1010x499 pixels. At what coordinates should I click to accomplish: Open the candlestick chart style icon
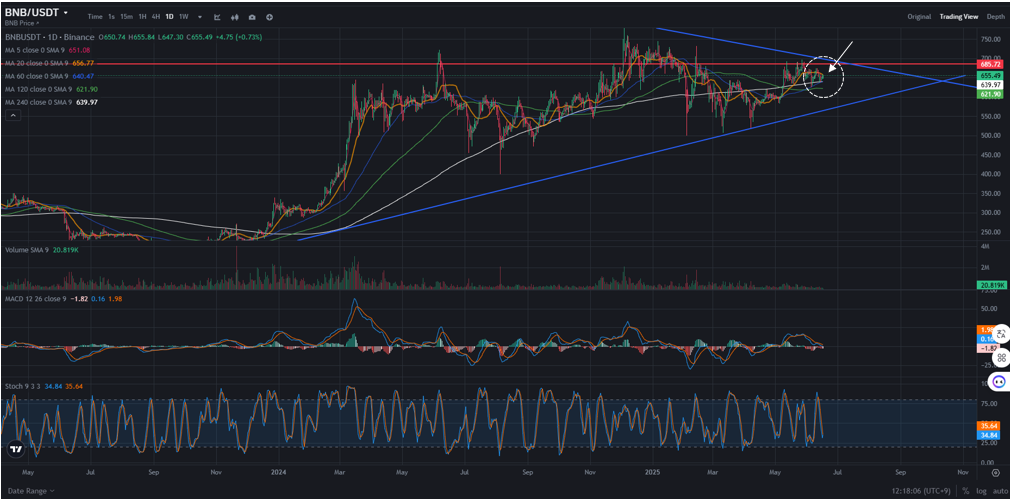click(x=235, y=17)
